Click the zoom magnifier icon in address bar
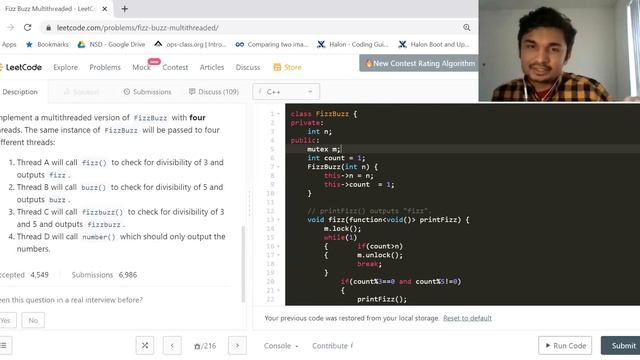The width and height of the screenshot is (640, 360). [467, 28]
